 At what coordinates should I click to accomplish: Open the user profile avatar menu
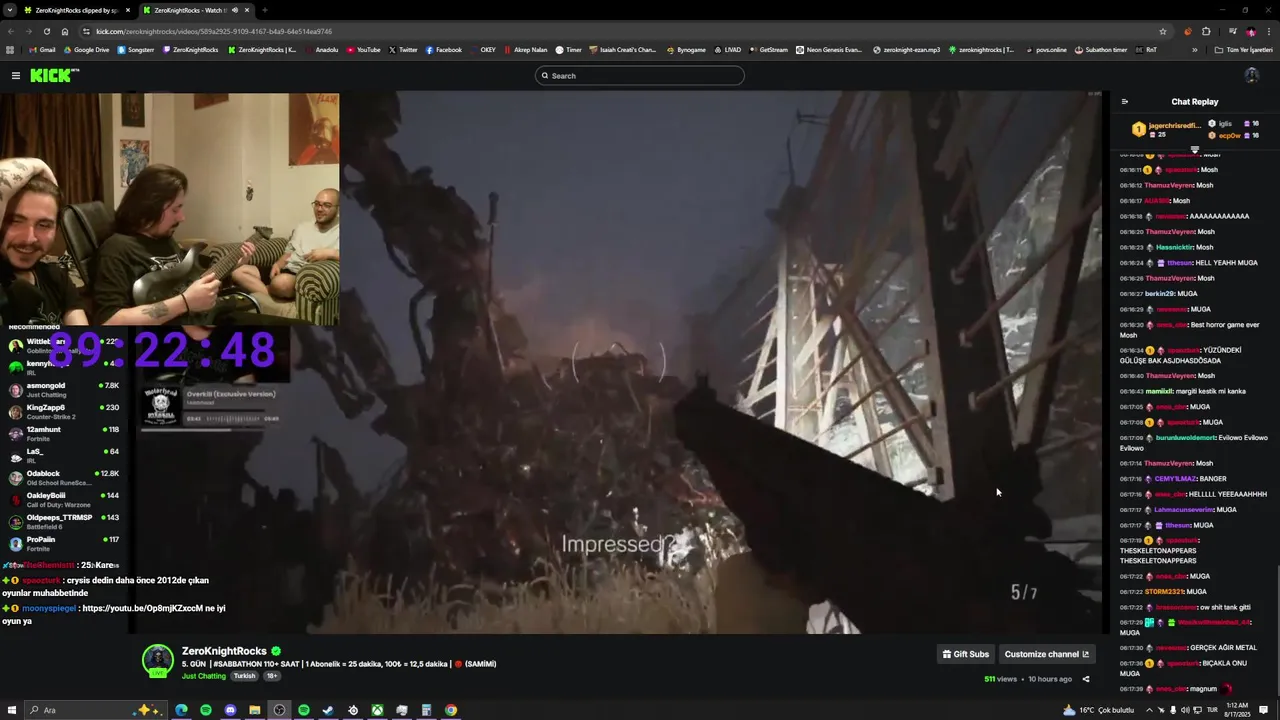[1251, 76]
